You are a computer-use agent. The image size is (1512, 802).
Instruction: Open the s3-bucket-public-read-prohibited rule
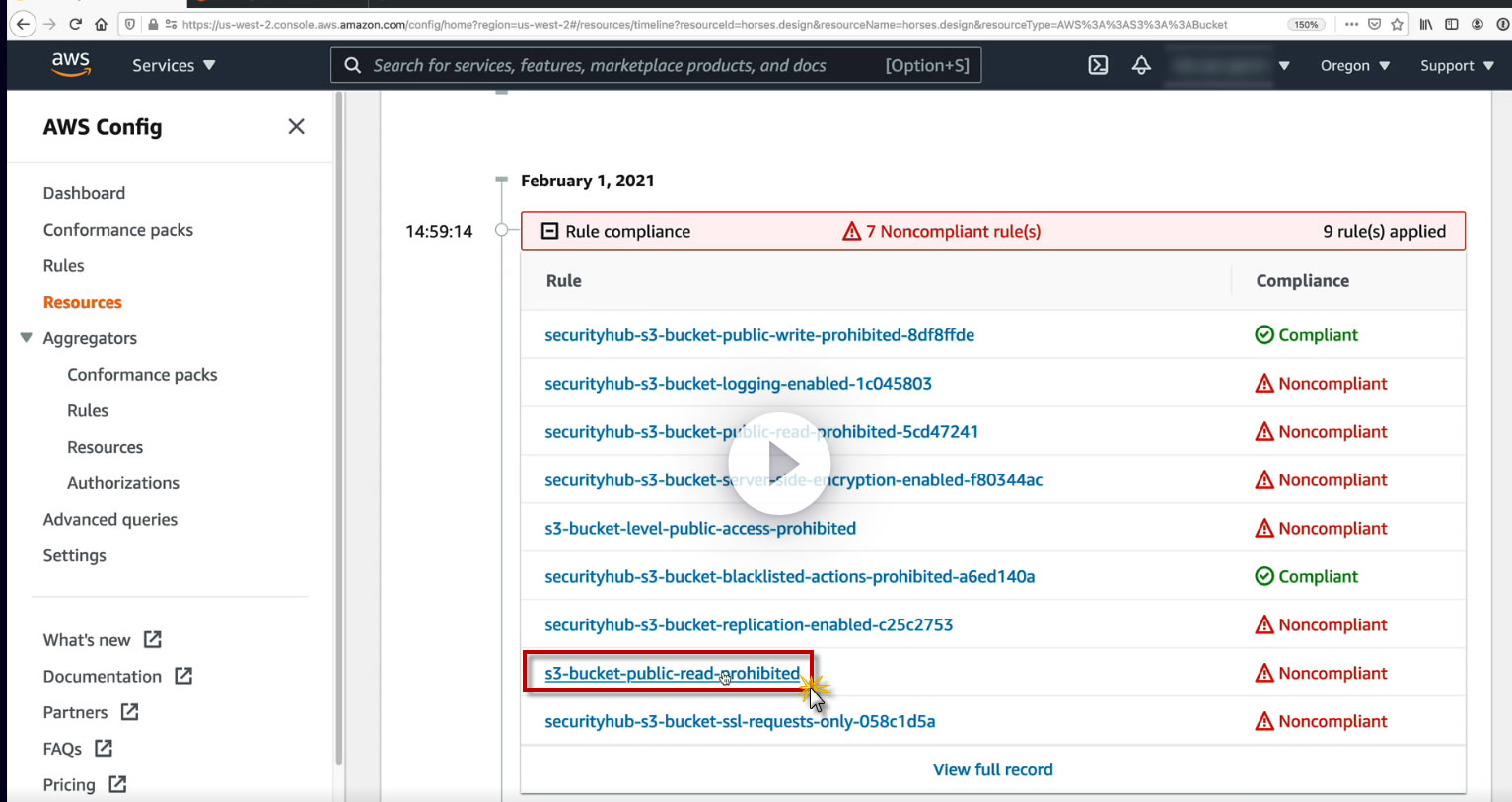673,674
